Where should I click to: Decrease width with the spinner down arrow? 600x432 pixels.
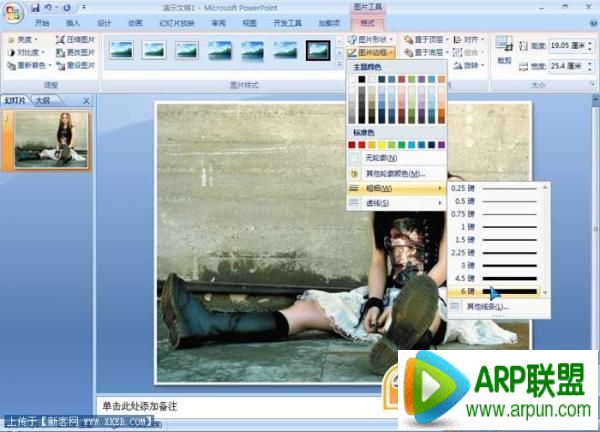[x=590, y=69]
